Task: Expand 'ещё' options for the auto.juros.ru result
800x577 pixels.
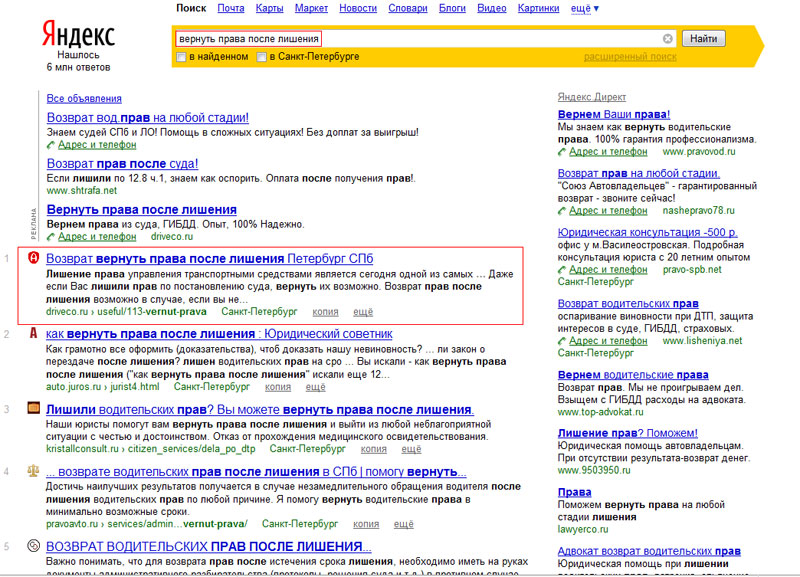Action: point(315,387)
